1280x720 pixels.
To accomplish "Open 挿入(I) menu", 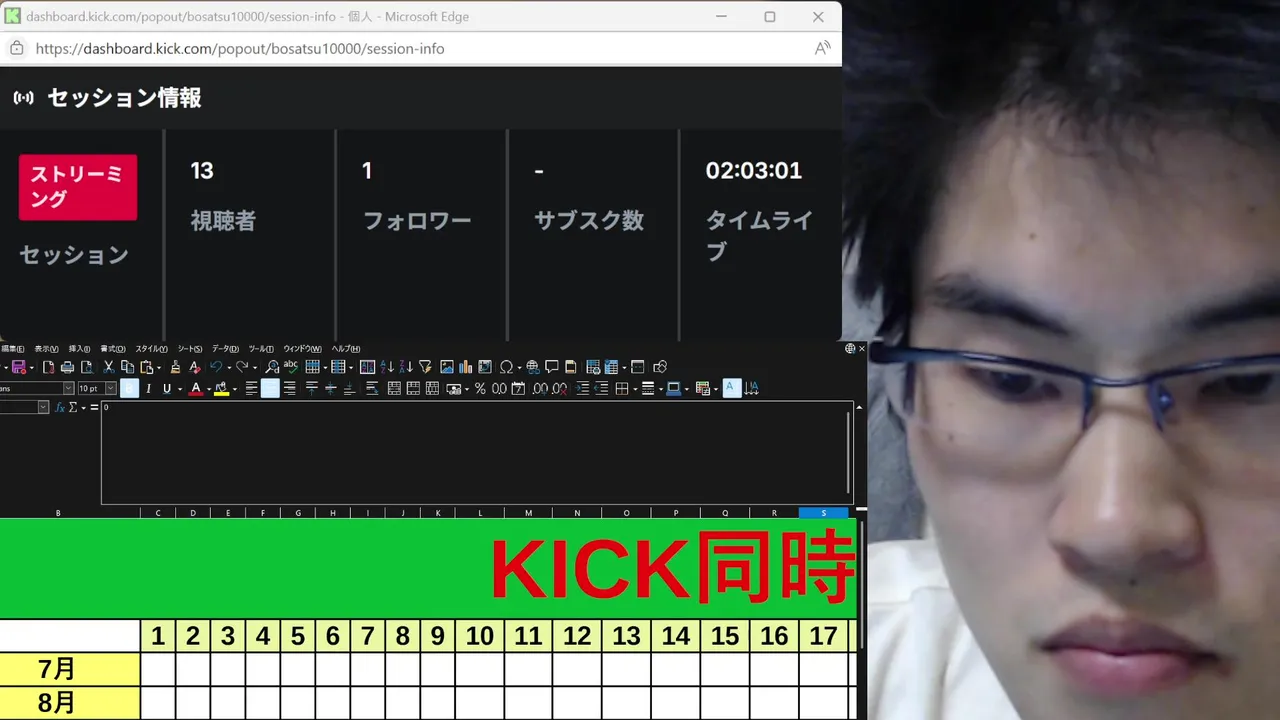I will tap(80, 349).
